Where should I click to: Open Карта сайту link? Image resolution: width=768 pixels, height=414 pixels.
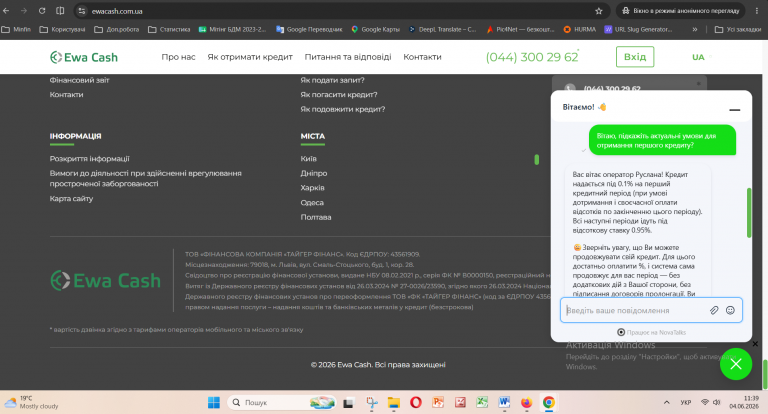click(x=71, y=198)
